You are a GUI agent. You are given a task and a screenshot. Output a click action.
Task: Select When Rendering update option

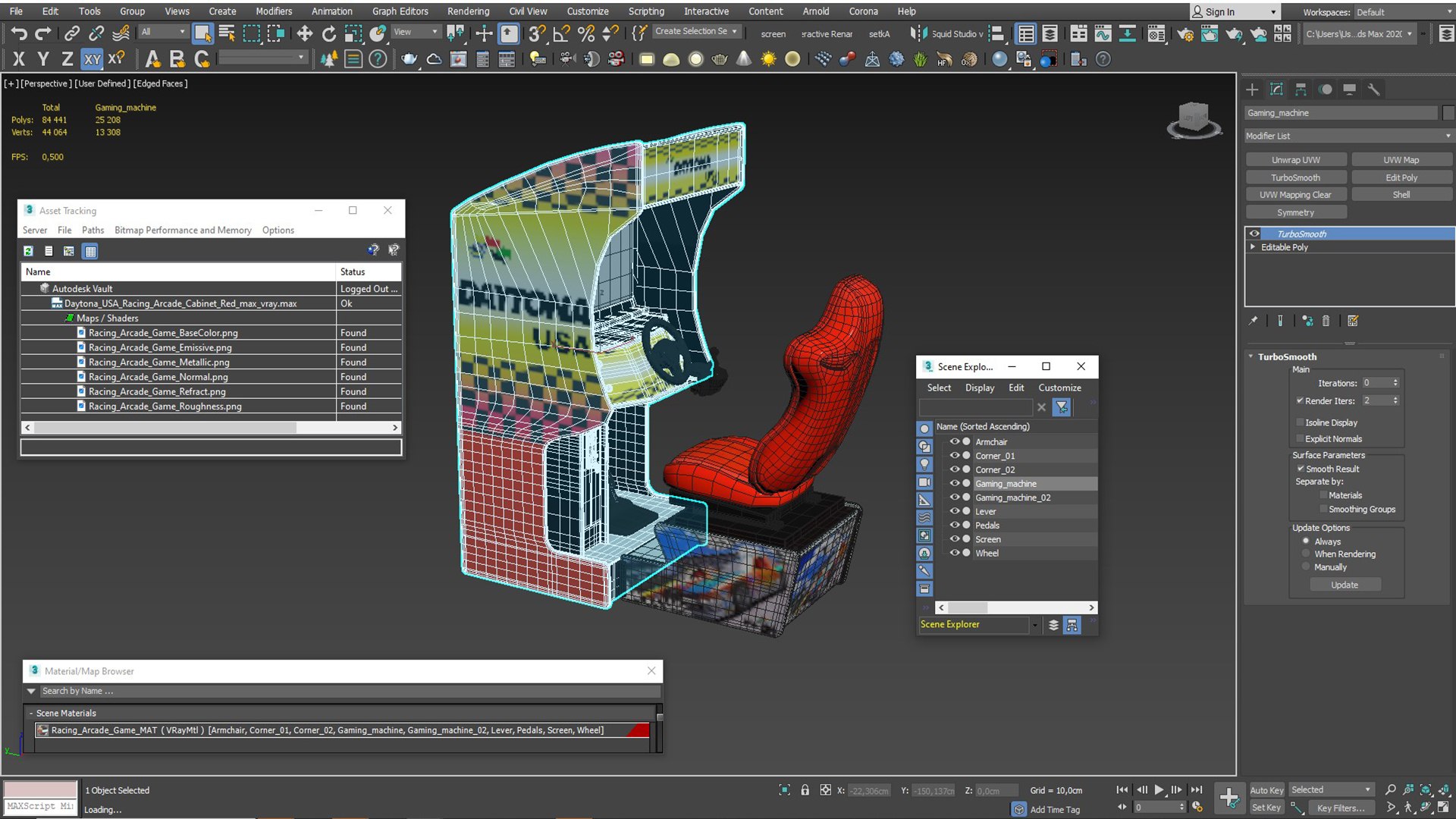pos(1306,554)
